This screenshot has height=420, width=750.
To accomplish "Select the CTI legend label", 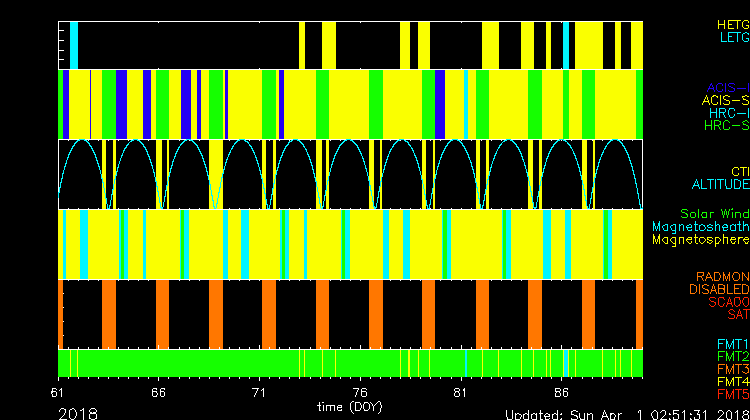I will point(739,172).
